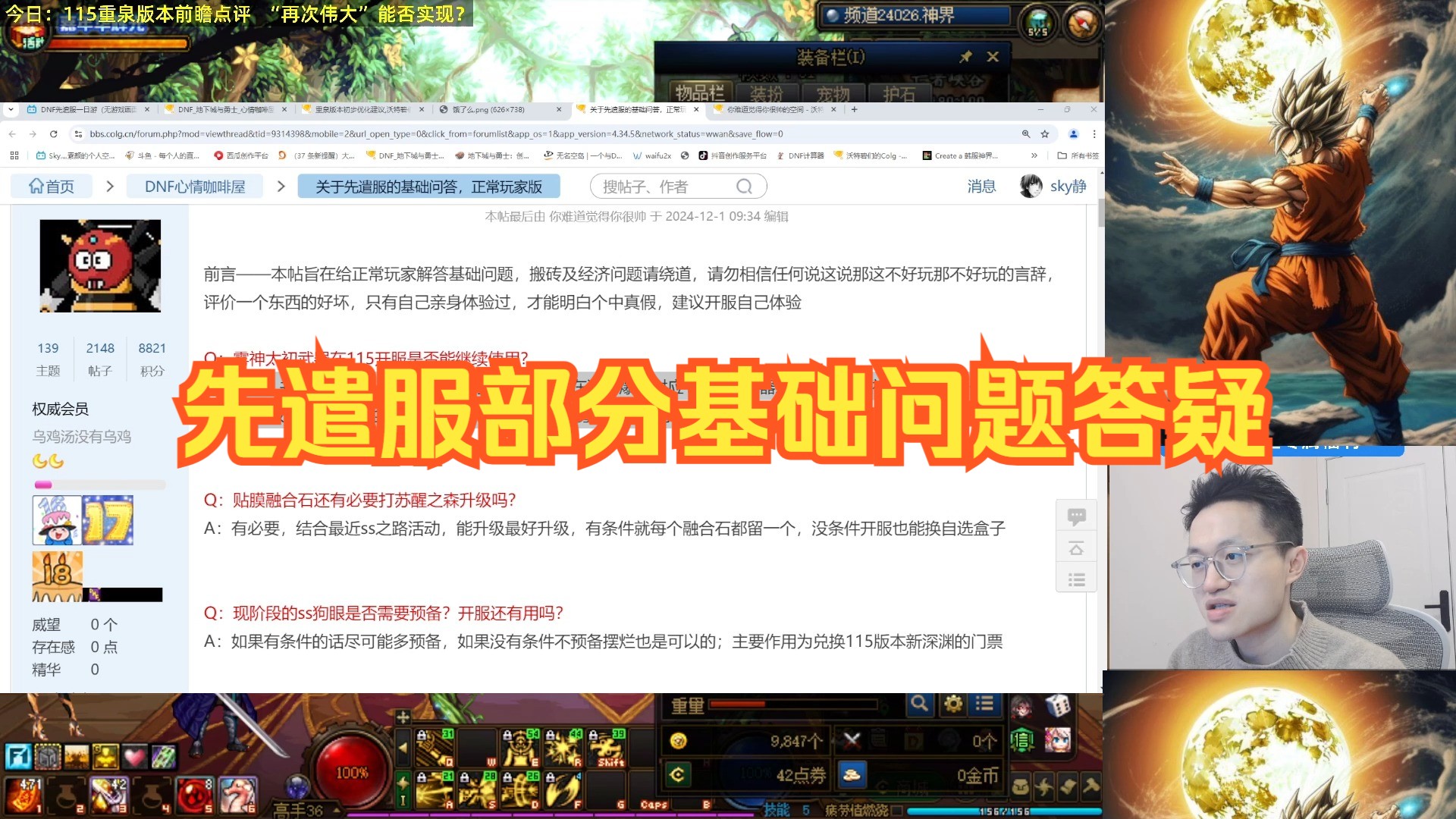1456x819 pixels.
Task: Open the tab search dropdown arrow
Action: 11,109
